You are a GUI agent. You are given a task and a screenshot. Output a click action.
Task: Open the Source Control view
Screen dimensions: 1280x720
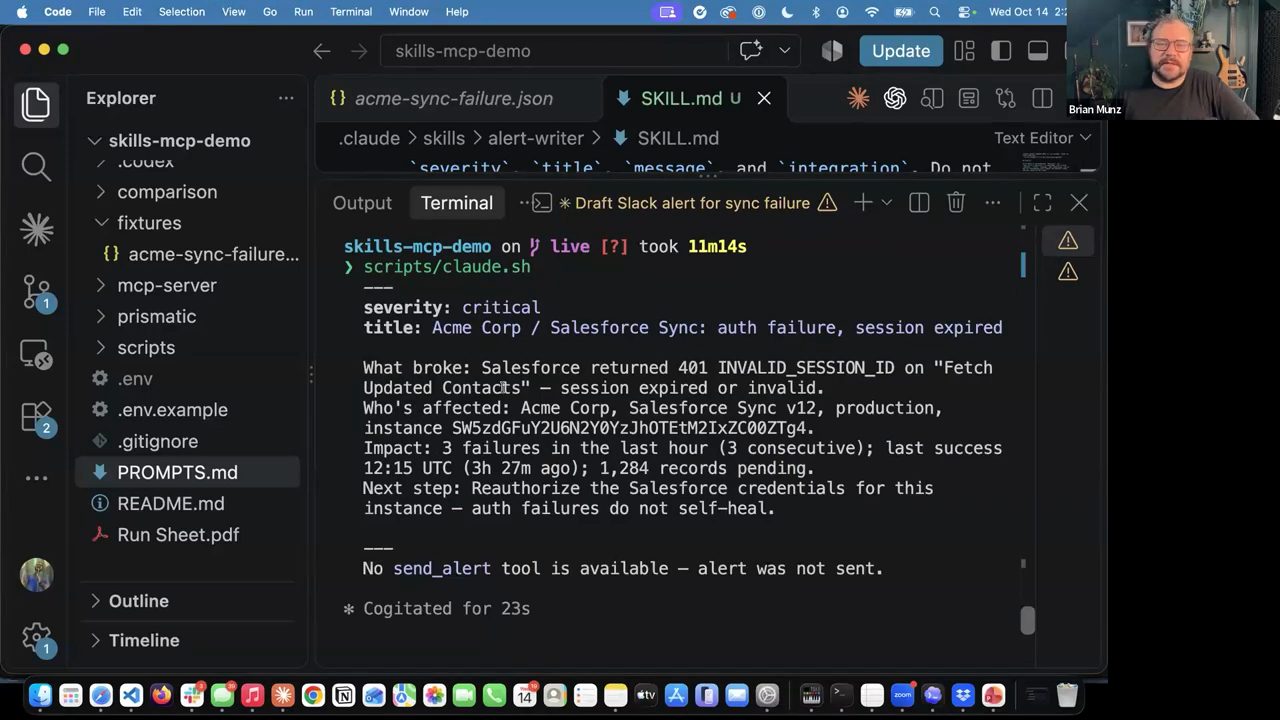click(36, 291)
